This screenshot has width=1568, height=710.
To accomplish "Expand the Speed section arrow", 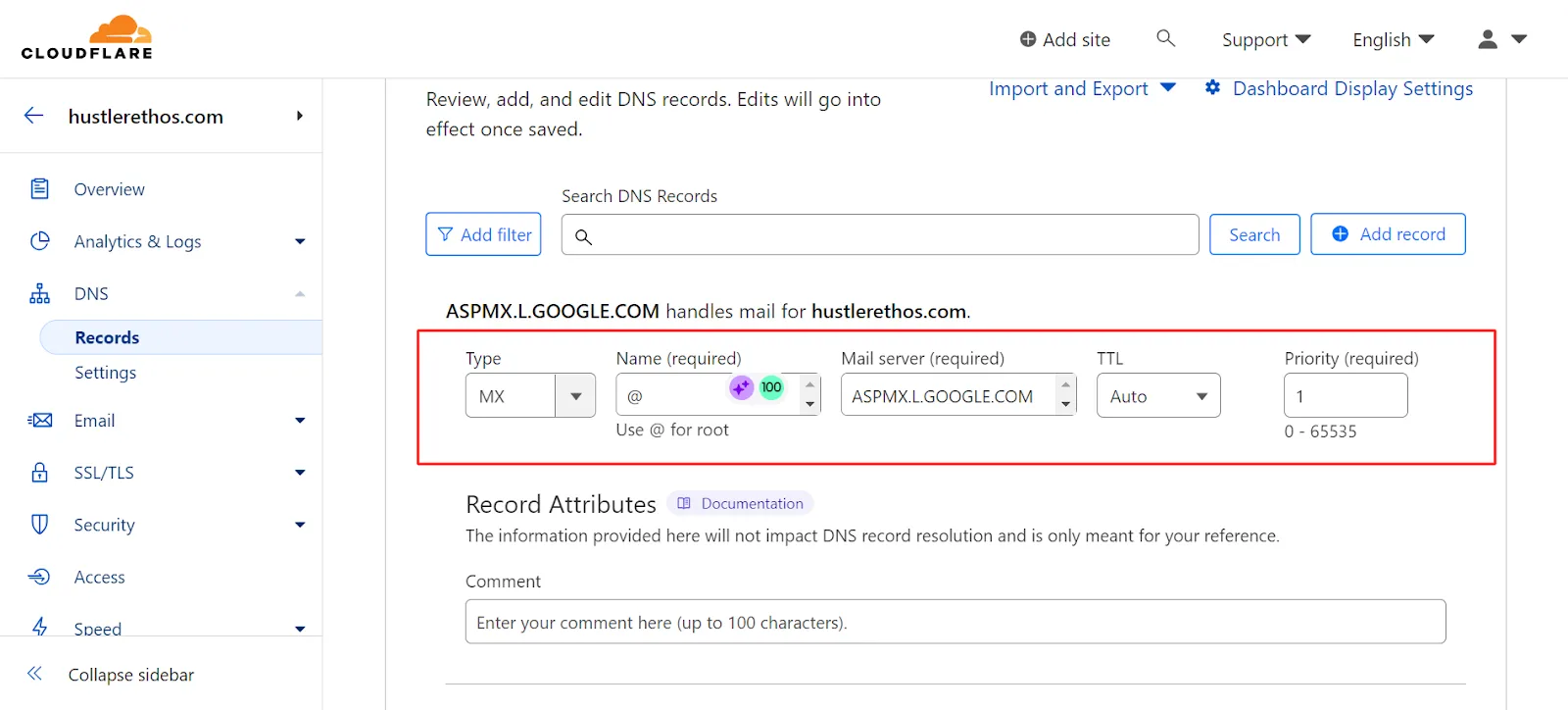I will [x=300, y=629].
